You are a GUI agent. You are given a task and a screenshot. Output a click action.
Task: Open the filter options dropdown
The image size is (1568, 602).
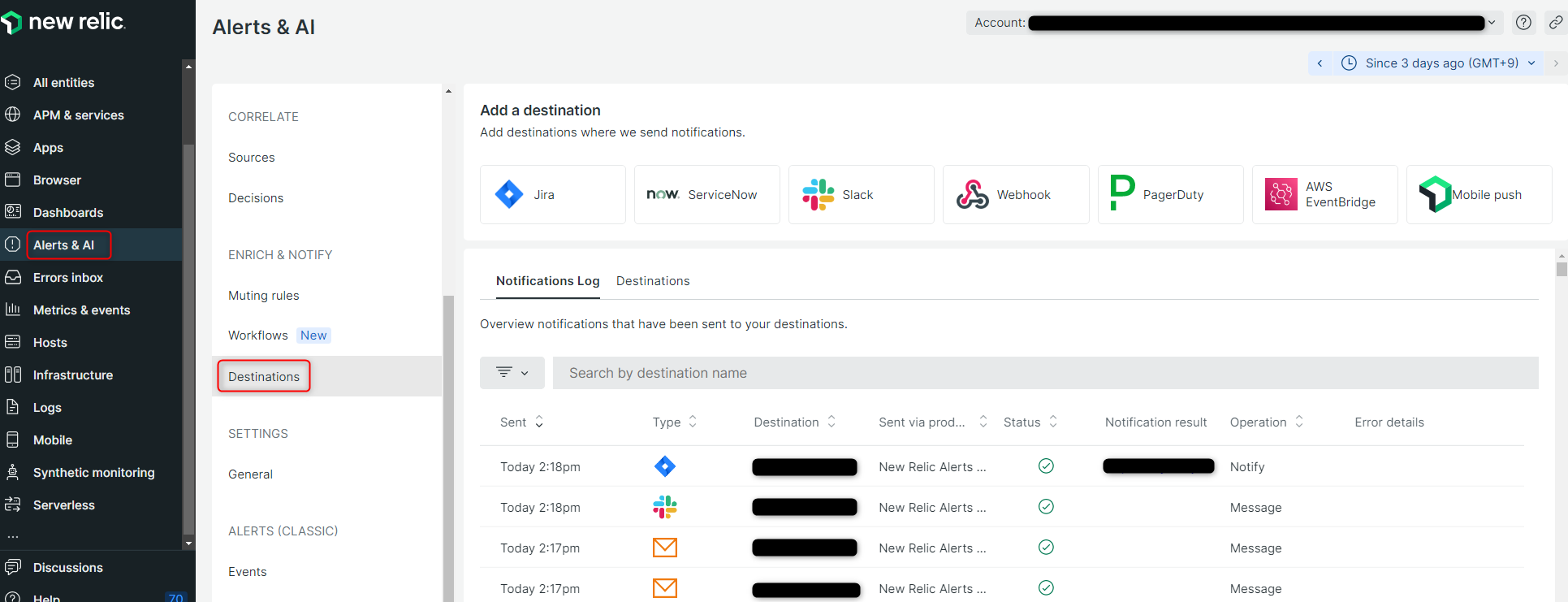pos(512,372)
